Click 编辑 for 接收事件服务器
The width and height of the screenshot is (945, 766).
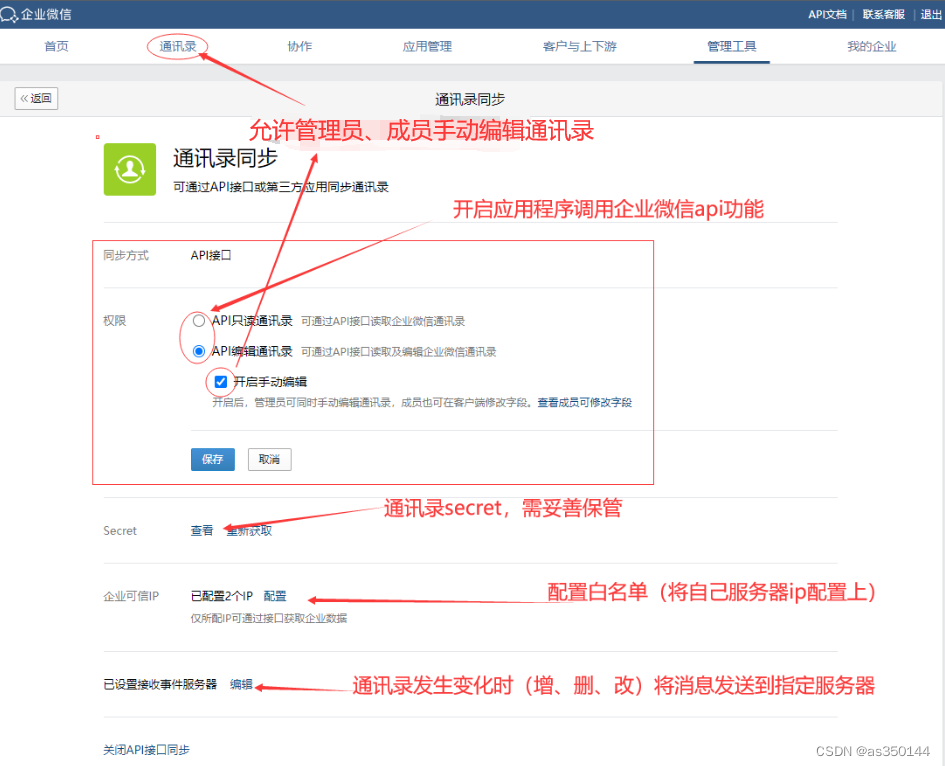(241, 684)
